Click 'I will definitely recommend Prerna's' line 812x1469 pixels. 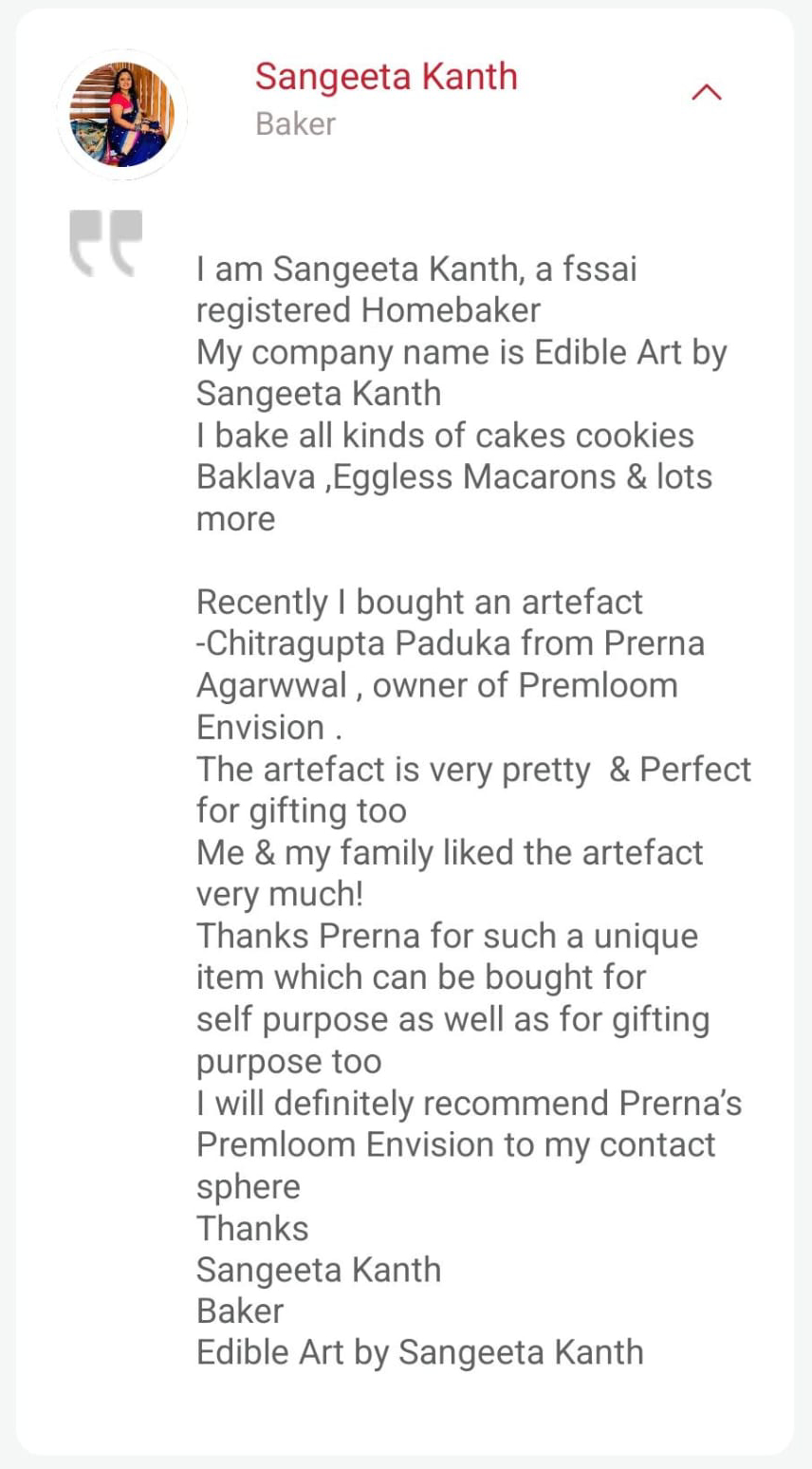(x=469, y=1103)
